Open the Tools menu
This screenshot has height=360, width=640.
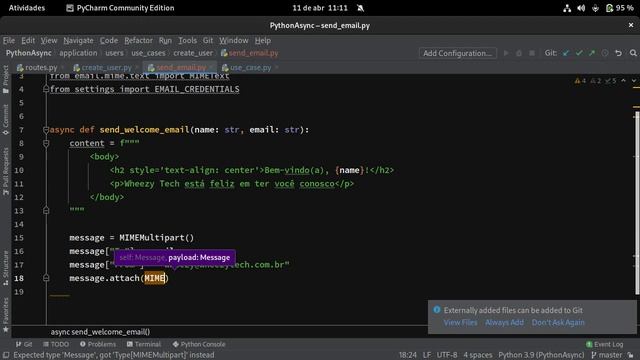pyautogui.click(x=187, y=40)
